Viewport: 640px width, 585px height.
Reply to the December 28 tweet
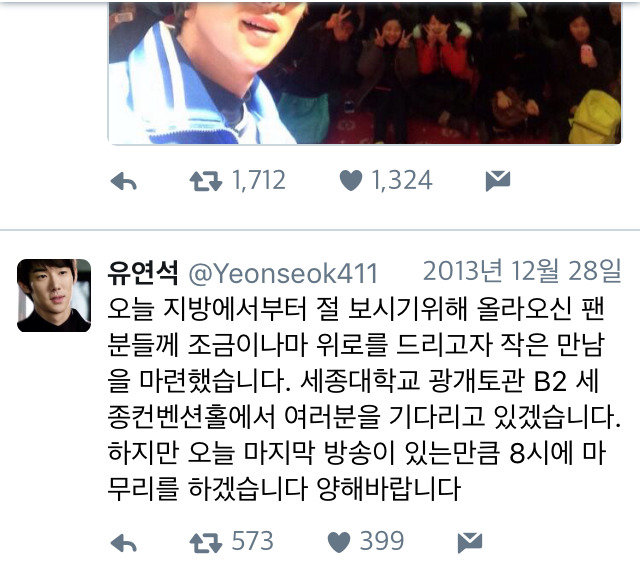tap(124, 543)
